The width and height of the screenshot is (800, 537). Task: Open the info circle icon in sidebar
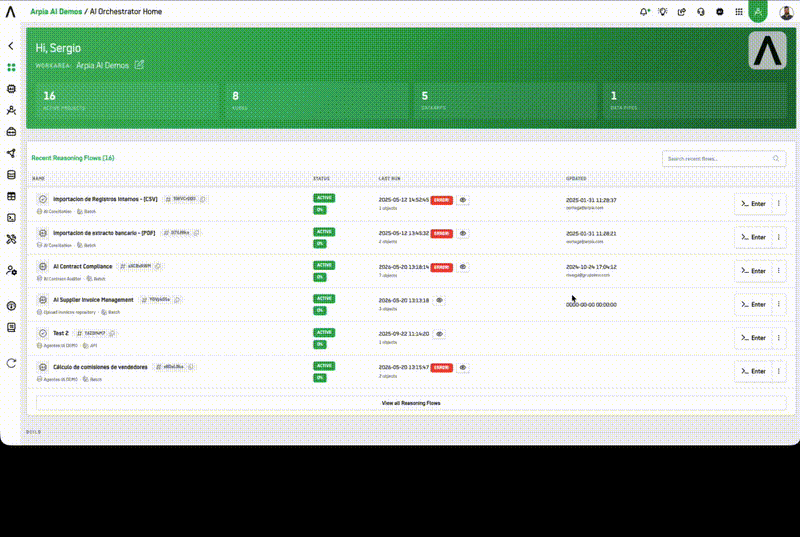pyautogui.click(x=11, y=306)
